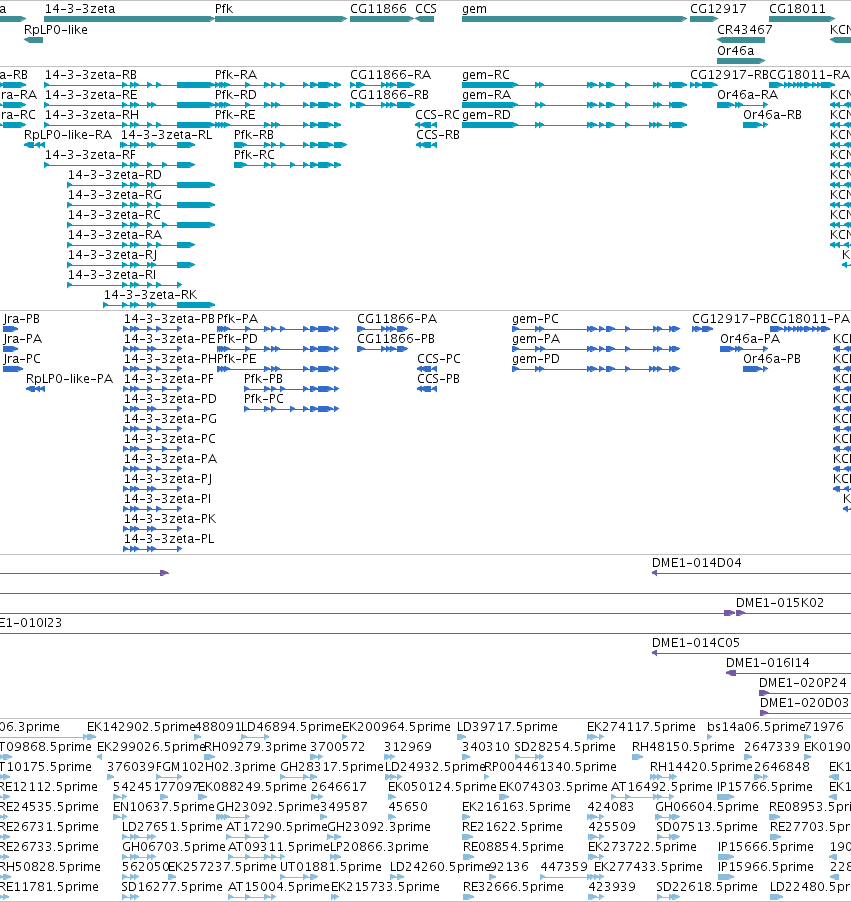Open the CG11866 gene label
Viewport: 851px width, 902px height.
coord(378,9)
